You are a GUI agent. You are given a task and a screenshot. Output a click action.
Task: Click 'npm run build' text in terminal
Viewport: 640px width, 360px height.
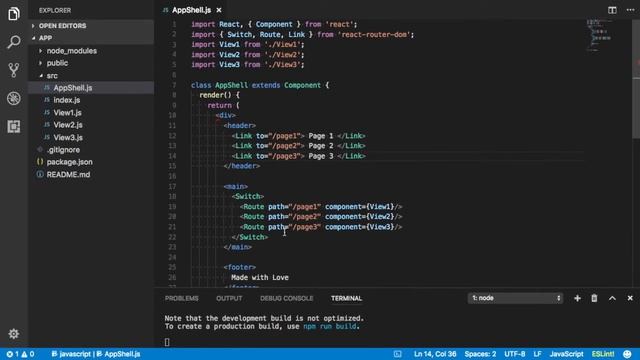tap(329, 327)
